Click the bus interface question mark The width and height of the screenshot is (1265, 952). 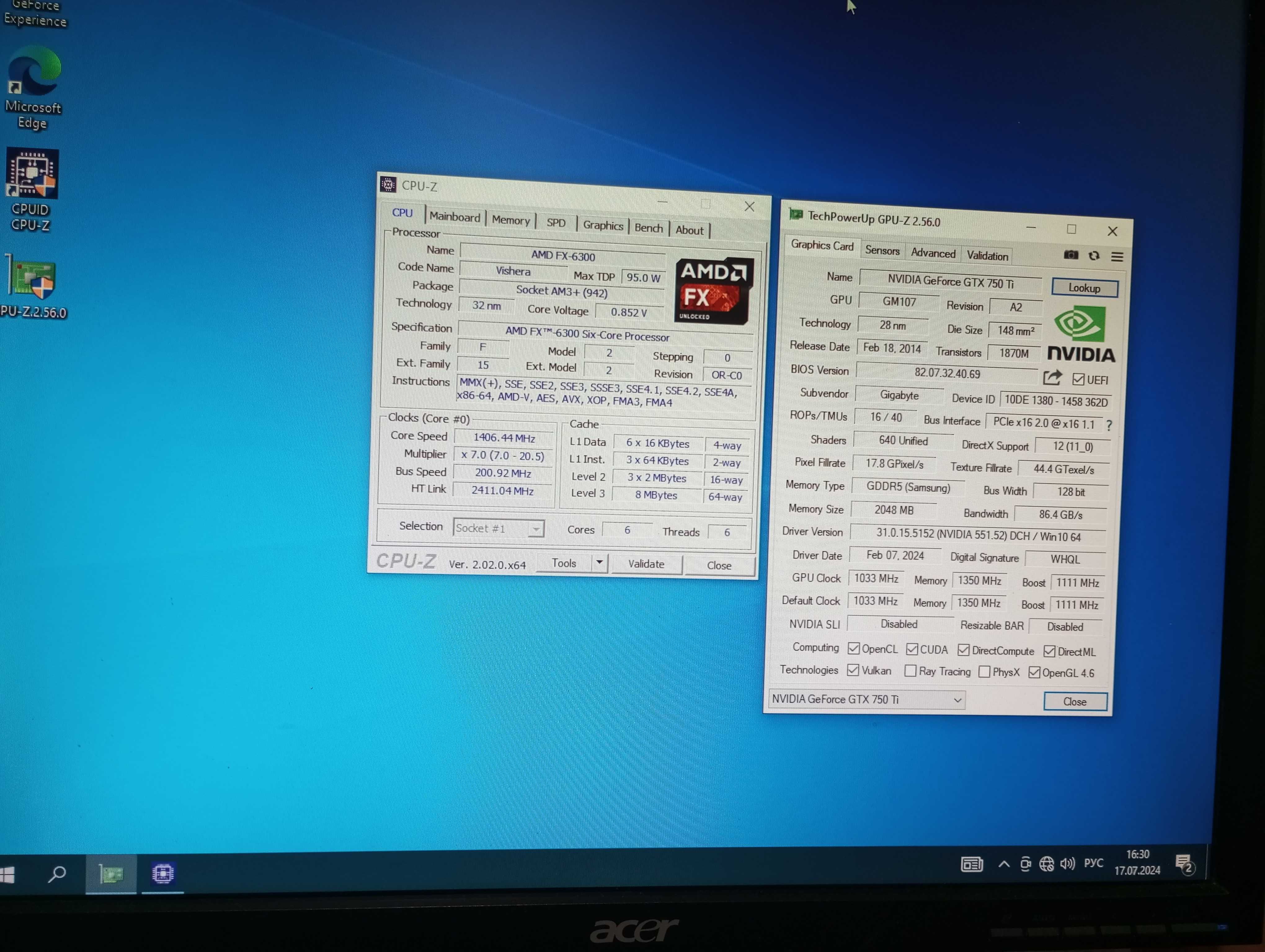tap(1109, 425)
